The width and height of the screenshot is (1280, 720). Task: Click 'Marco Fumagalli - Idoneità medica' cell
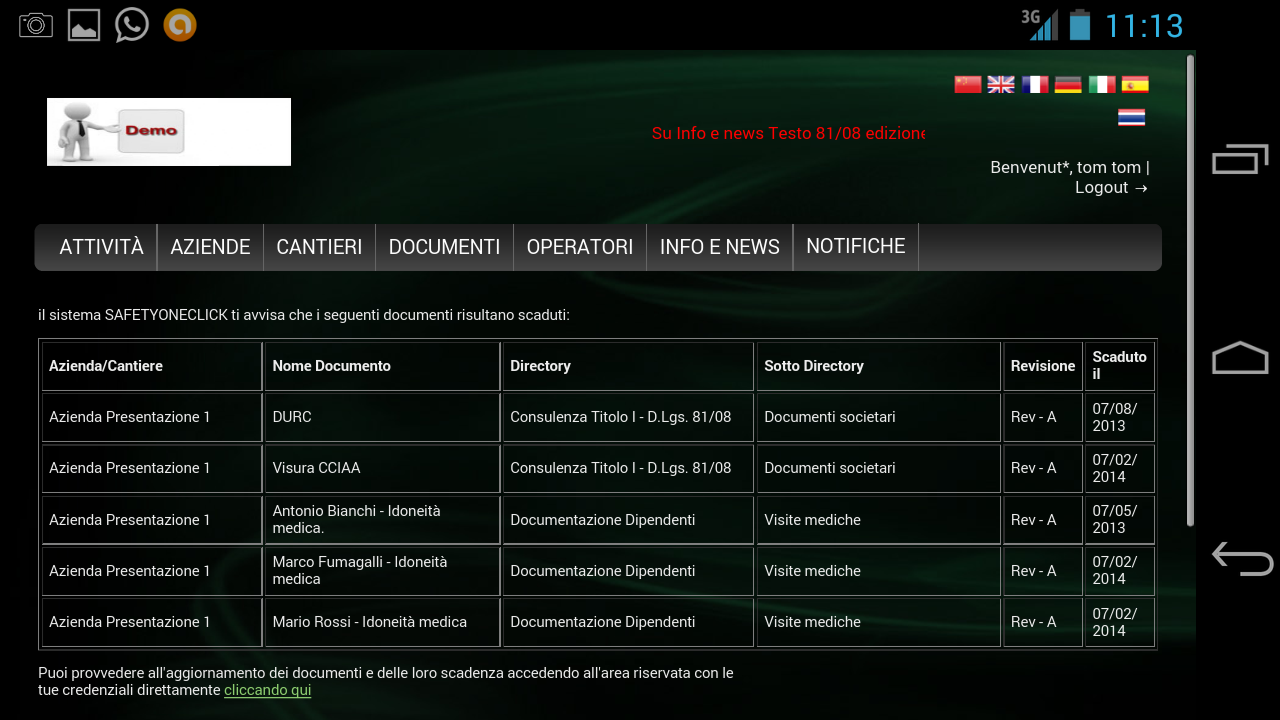pos(382,571)
